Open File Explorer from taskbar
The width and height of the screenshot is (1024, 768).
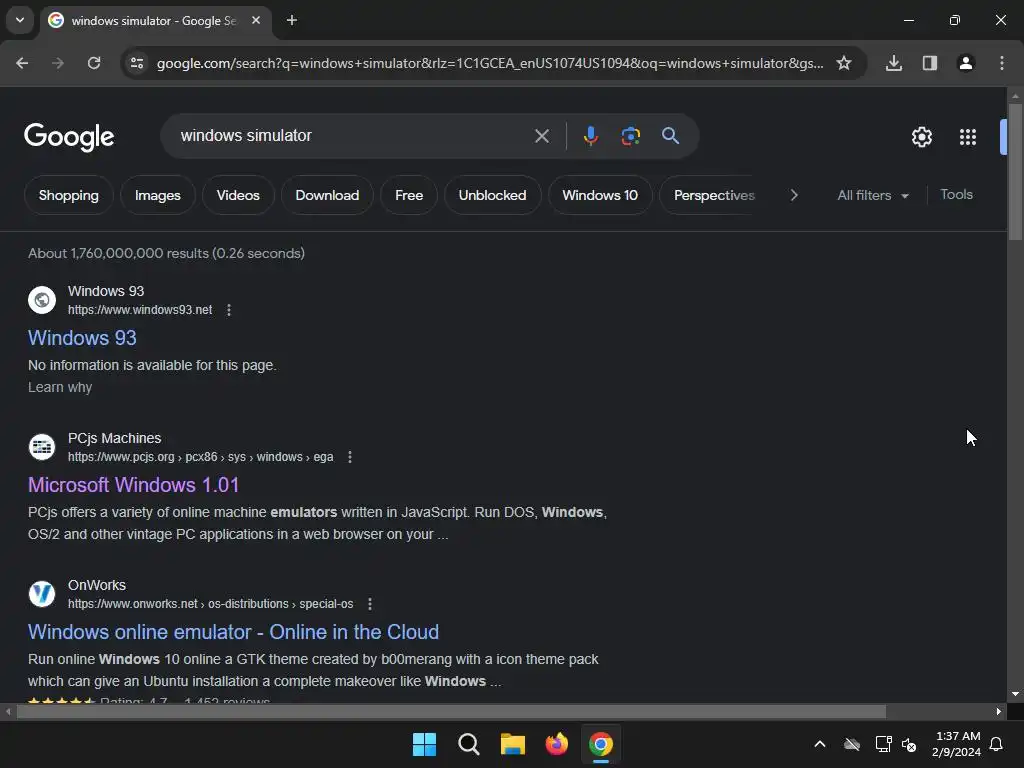click(513, 744)
